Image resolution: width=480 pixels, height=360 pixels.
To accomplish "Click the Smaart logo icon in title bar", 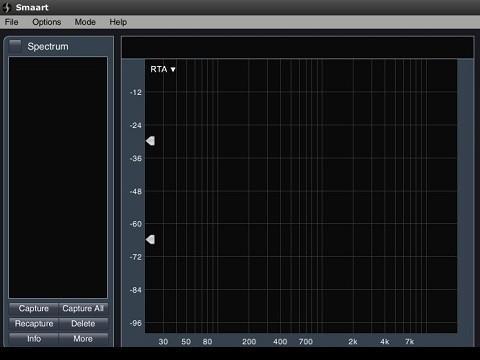I will pyautogui.click(x=7, y=7).
